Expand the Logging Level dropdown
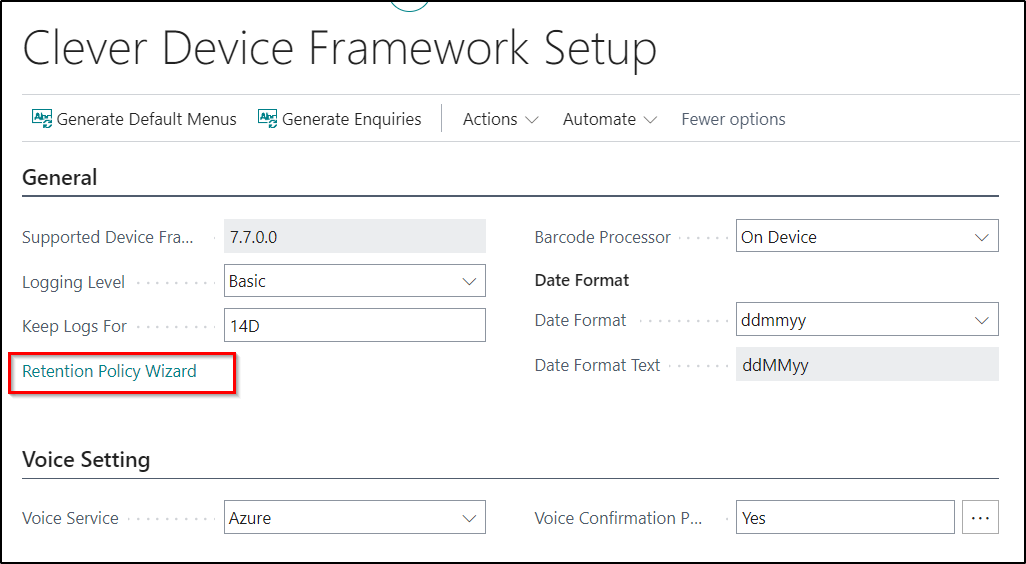 355,281
